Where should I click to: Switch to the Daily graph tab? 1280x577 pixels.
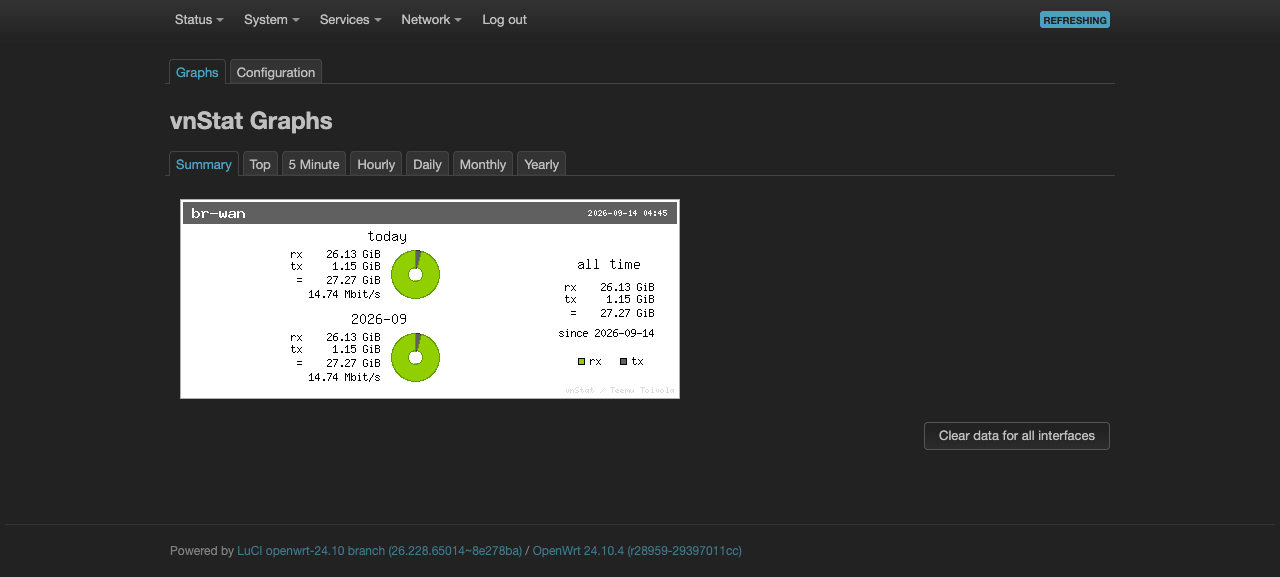coord(427,164)
